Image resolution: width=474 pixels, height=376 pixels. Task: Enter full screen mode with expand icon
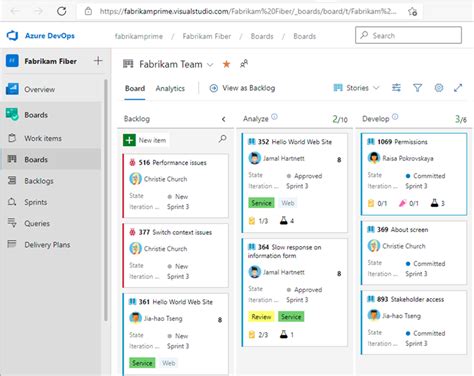[458, 88]
